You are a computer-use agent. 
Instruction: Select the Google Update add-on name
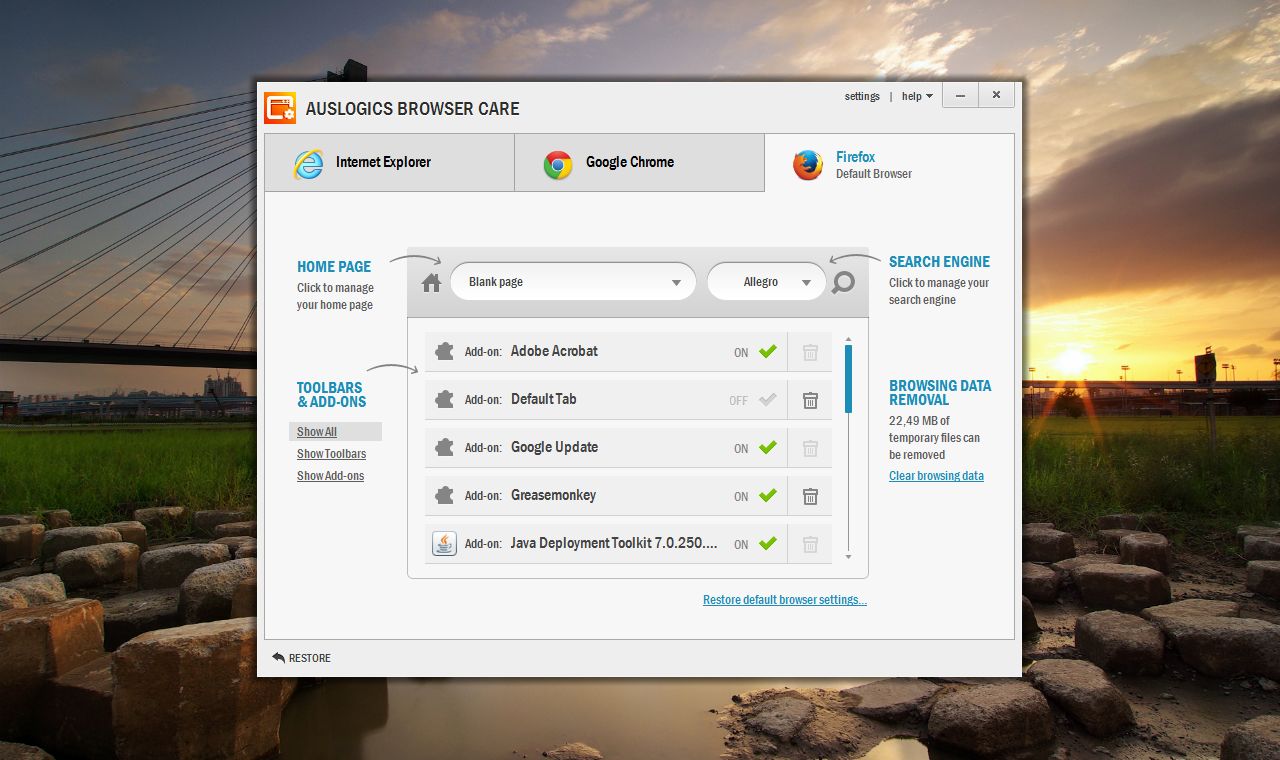pyautogui.click(x=554, y=447)
